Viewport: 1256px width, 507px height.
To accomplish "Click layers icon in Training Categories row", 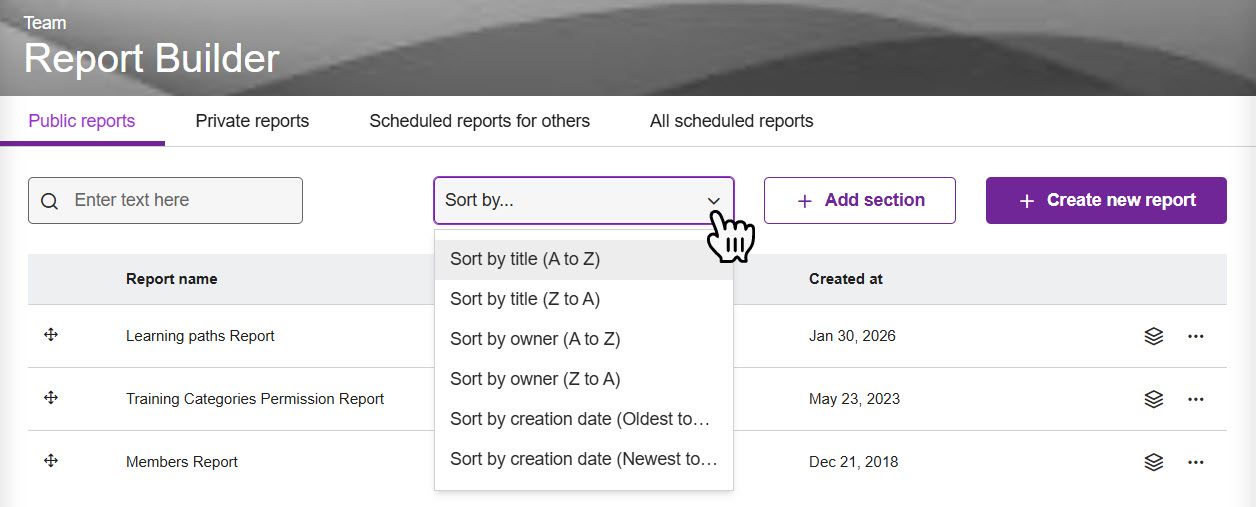I will 1153,399.
